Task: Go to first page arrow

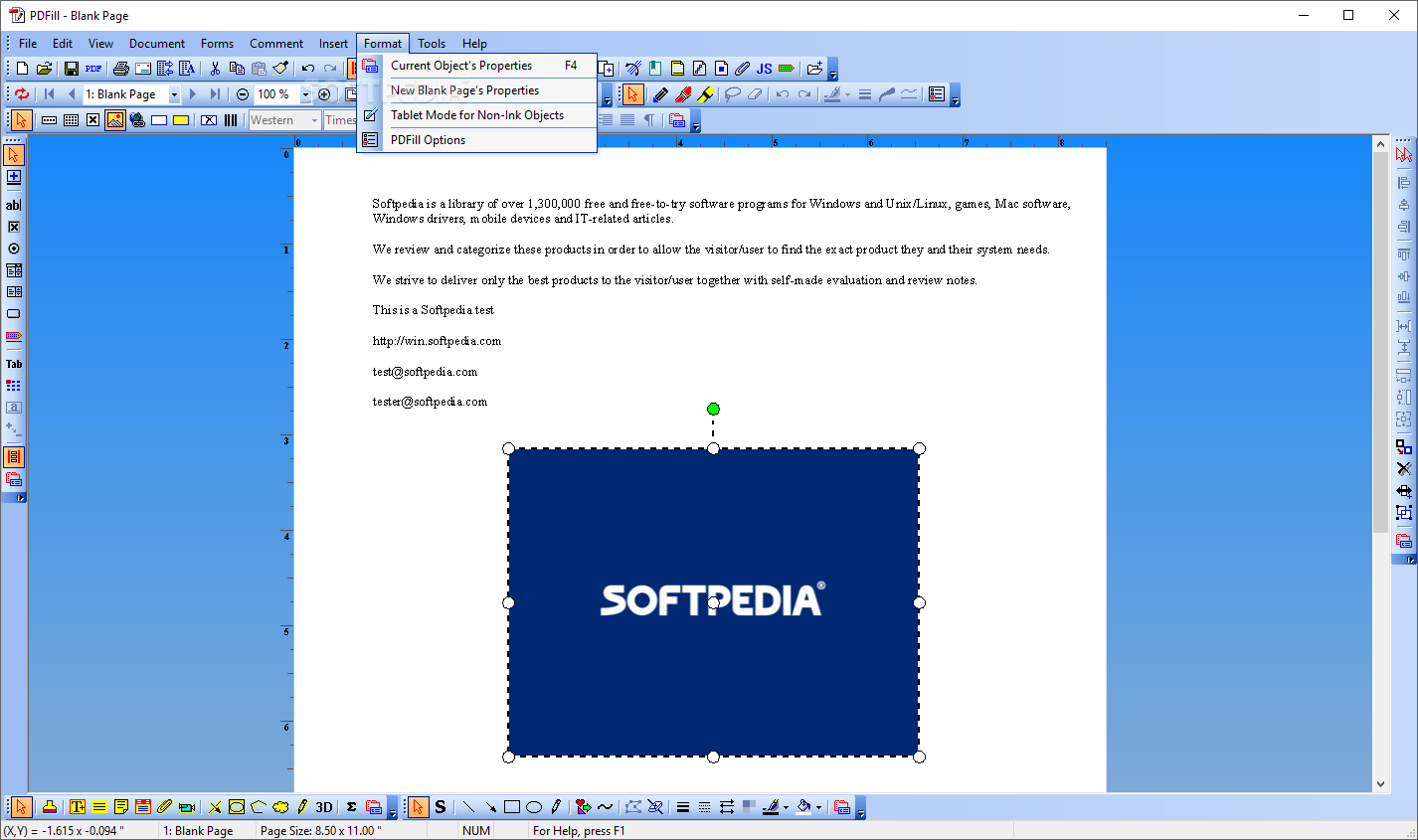Action: [49, 94]
